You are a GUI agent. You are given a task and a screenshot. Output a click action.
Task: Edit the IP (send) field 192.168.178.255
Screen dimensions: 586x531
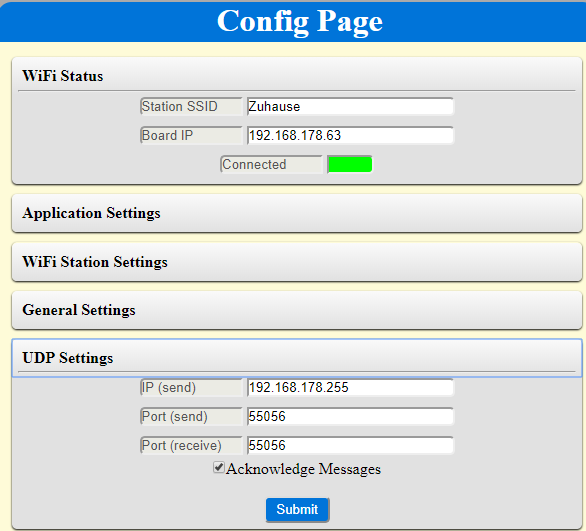click(x=350, y=388)
